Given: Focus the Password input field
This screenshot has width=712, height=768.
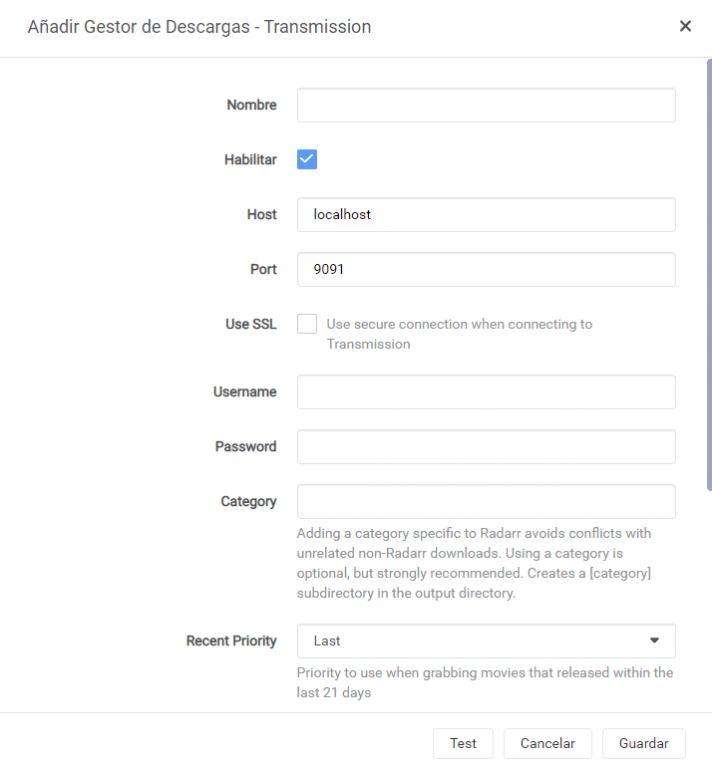Looking at the screenshot, I should (x=486, y=447).
